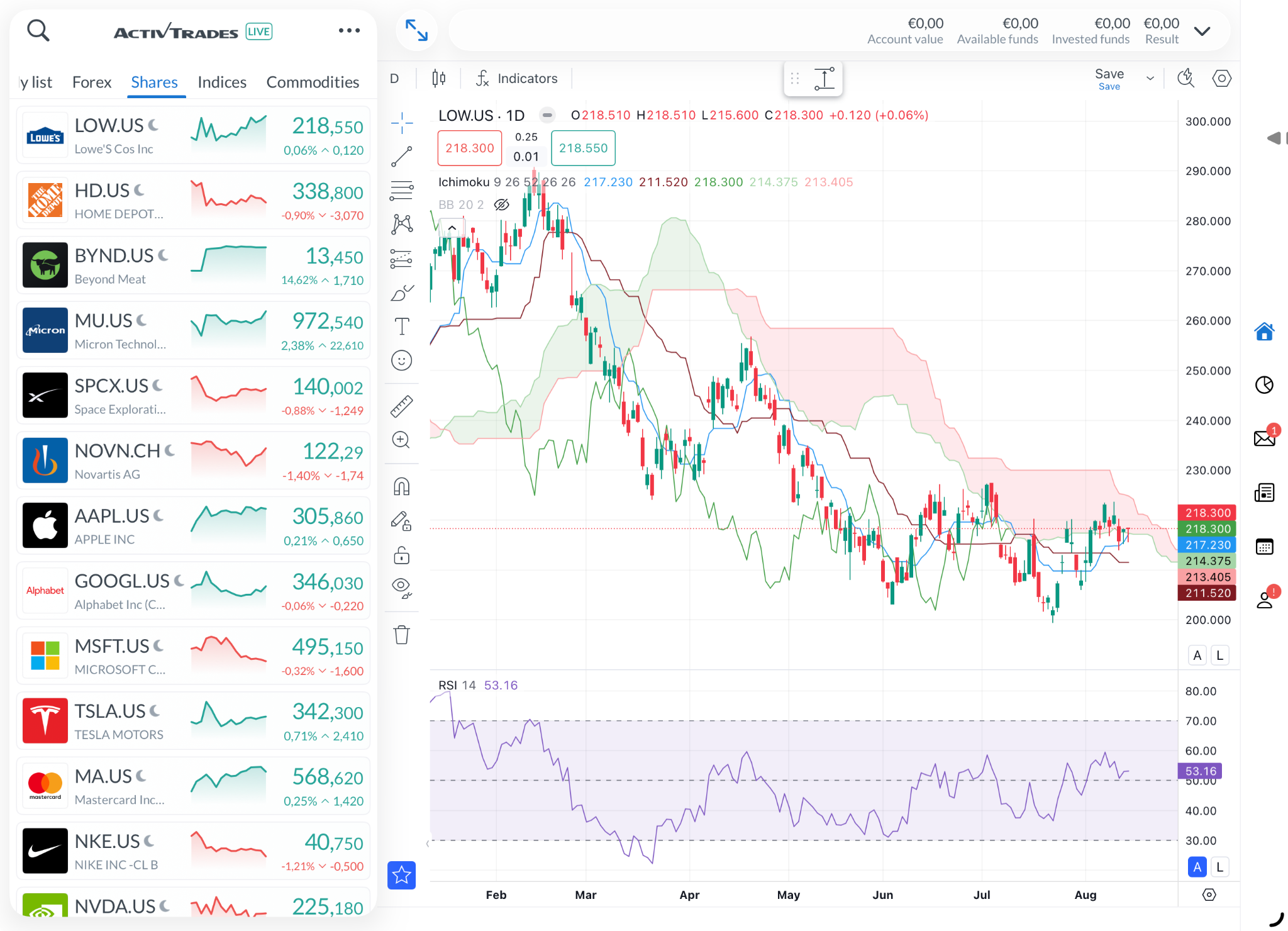Click the symbol status pill next to 1D
The image size is (1288, 931).
(547, 115)
